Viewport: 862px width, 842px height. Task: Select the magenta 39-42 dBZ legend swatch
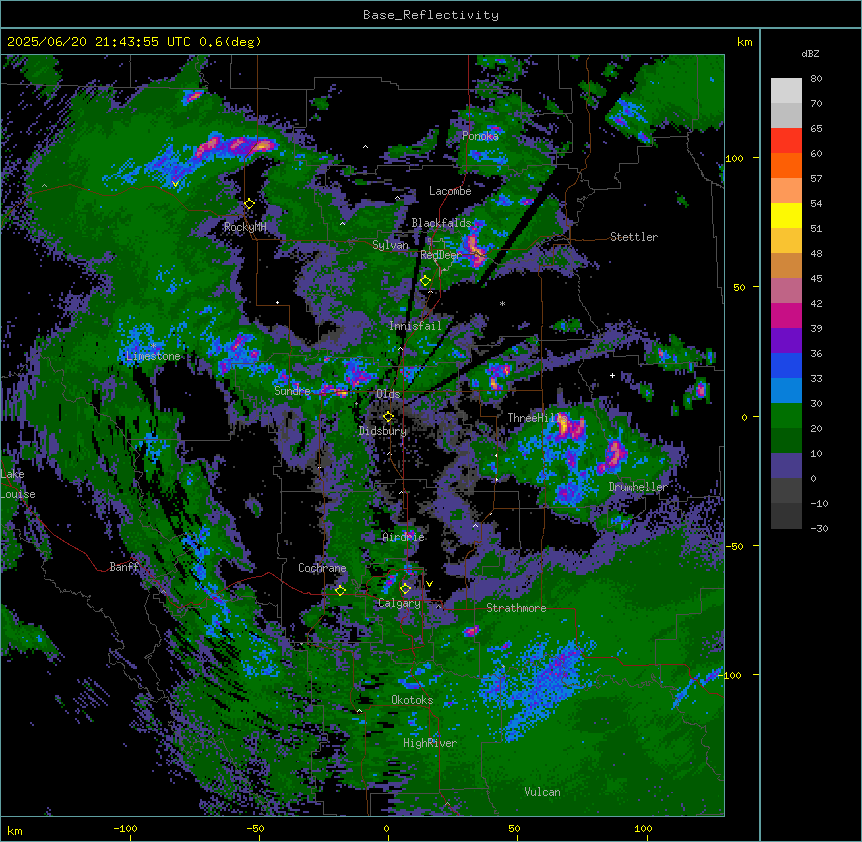pos(786,315)
